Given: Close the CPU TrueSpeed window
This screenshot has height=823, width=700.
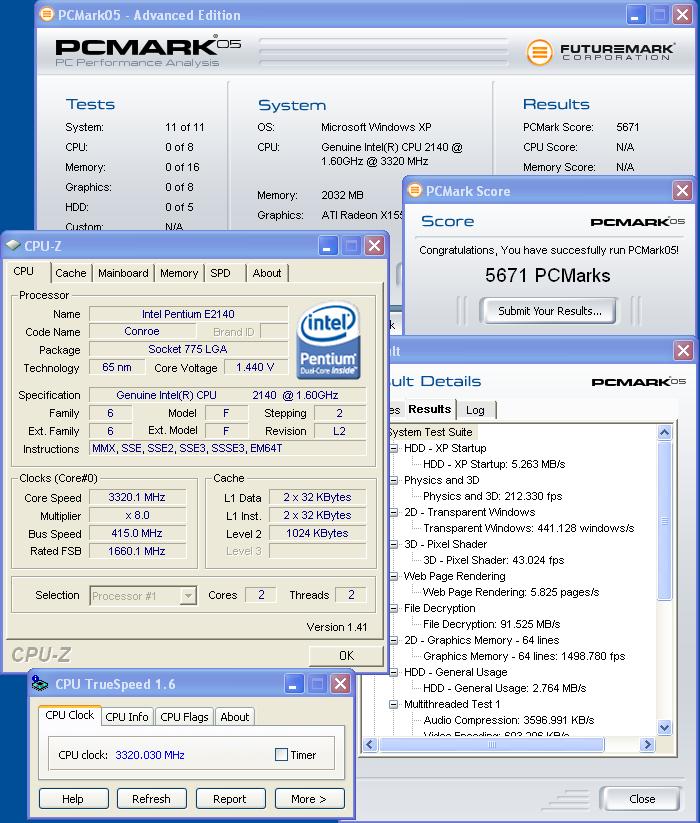Looking at the screenshot, I should pos(341,684).
